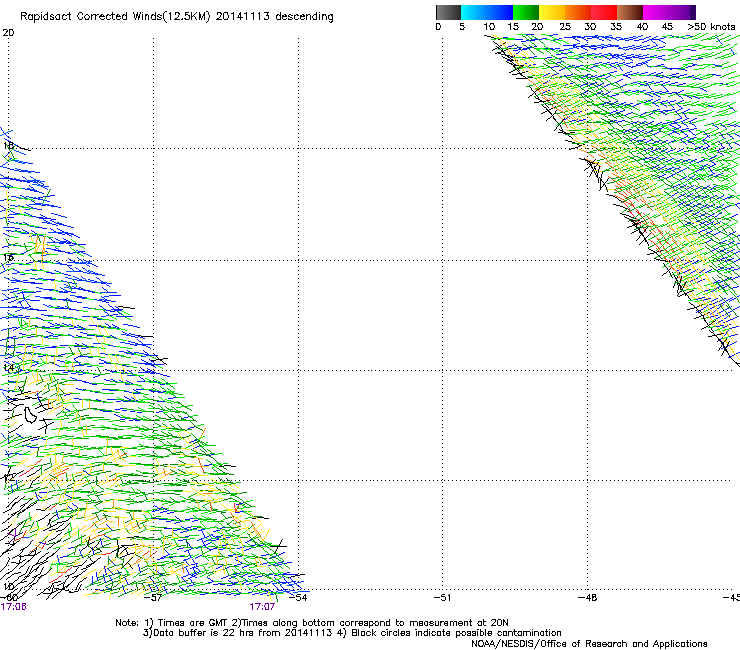Select the yellow 20-25 knots legend swatch
Viewport: 740px width, 650px height.
point(552,12)
